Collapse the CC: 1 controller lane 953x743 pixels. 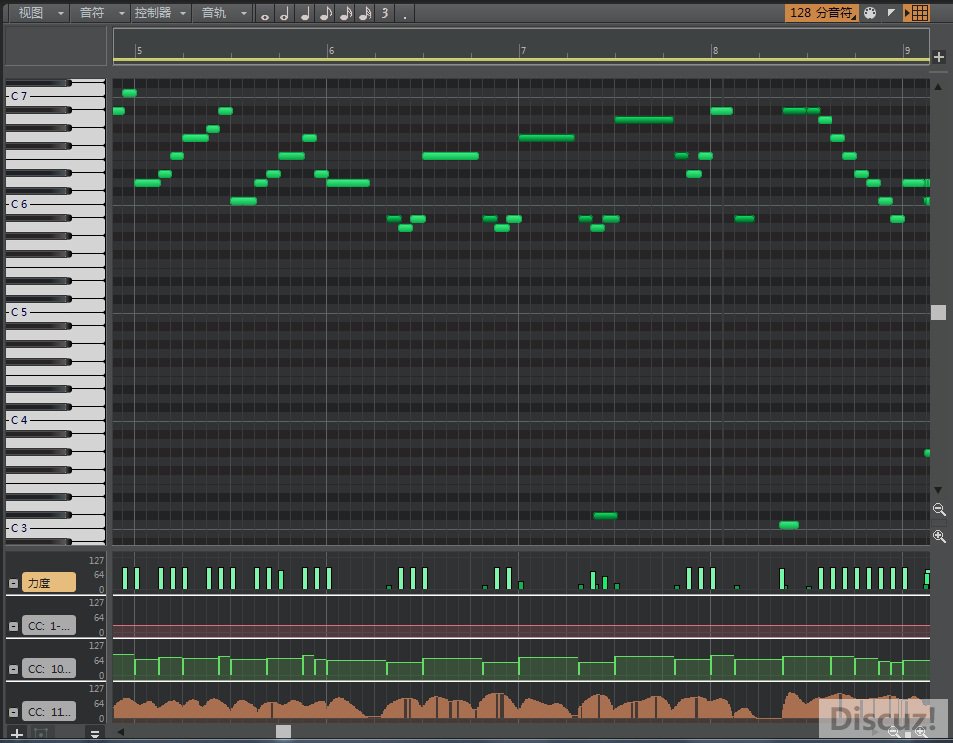tap(13, 626)
